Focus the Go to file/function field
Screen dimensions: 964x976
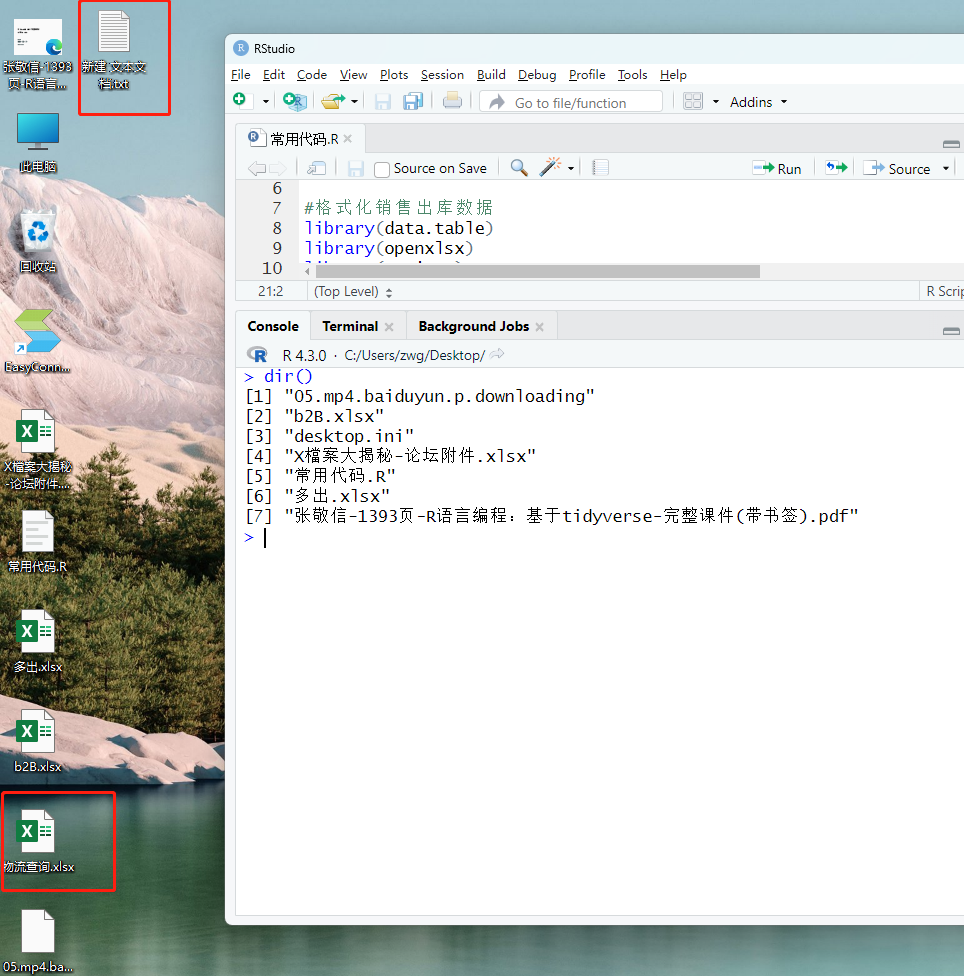click(x=571, y=102)
